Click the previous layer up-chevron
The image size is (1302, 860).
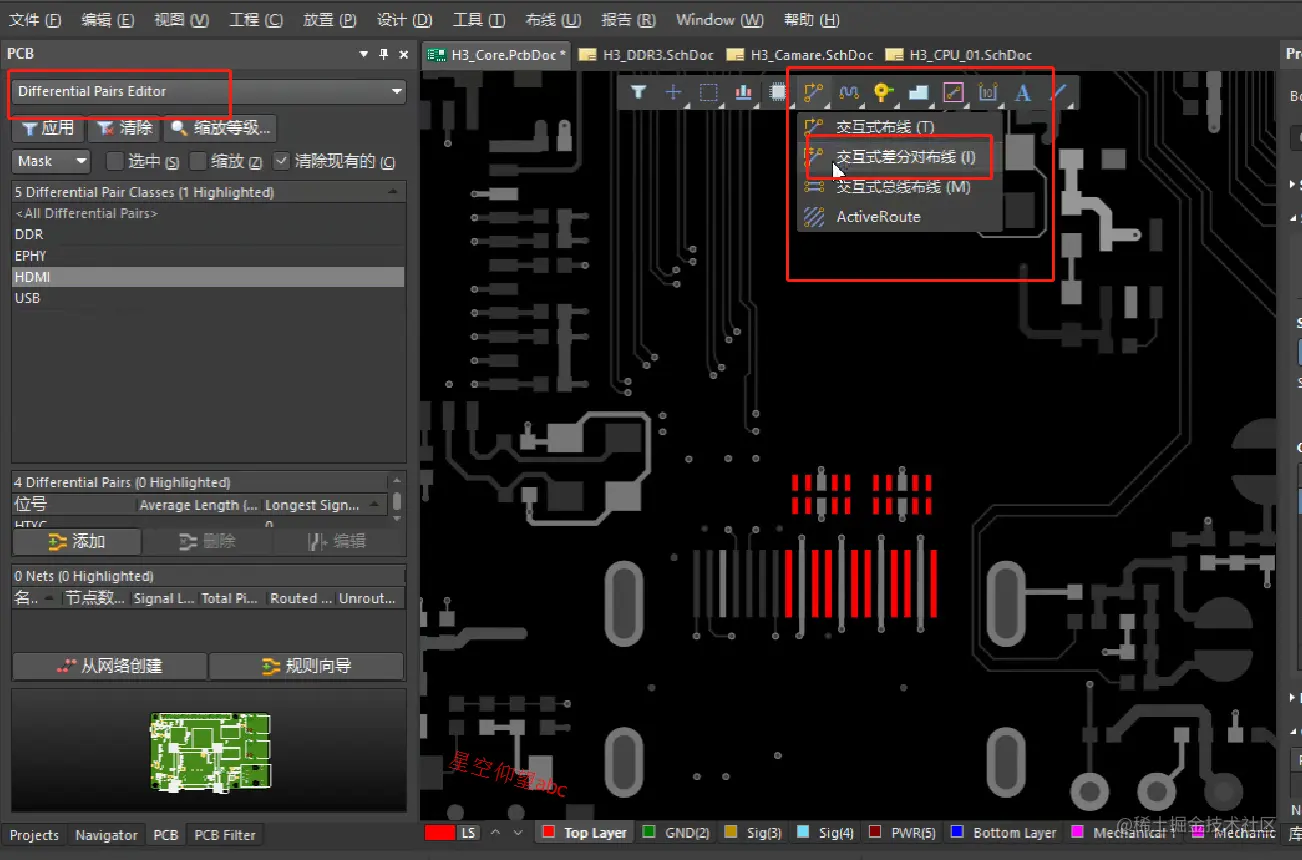coord(495,832)
